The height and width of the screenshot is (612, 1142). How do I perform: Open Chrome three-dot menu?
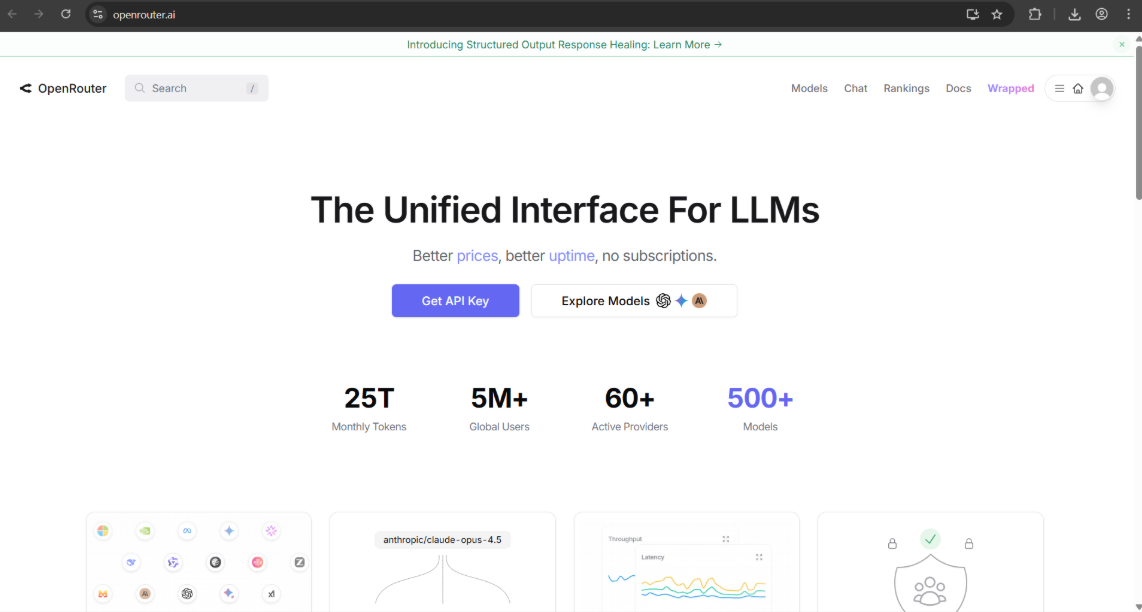(1128, 14)
